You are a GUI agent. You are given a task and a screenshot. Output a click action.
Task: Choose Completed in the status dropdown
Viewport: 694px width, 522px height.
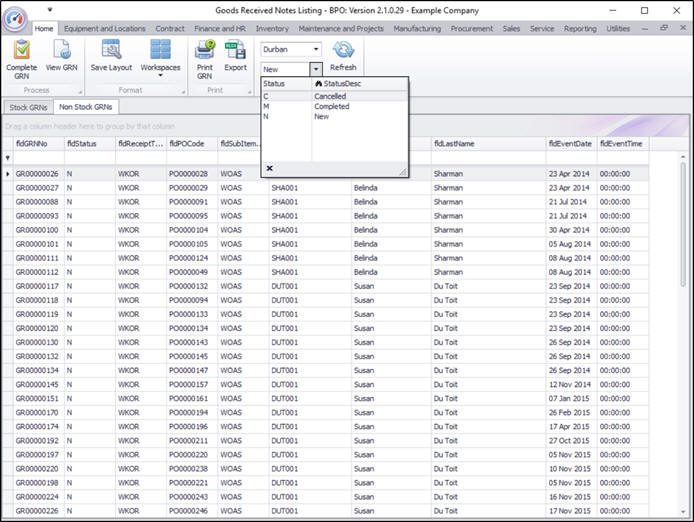point(331,106)
